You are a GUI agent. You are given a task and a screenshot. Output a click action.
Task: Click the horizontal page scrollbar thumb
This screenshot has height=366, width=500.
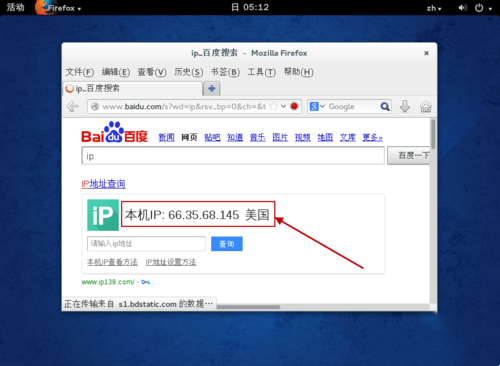[248, 307]
